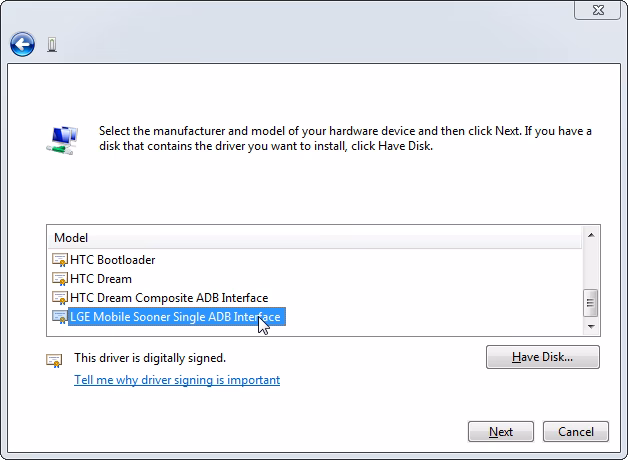Click the blue back arrow button
Viewport: 628px width, 460px height.
click(22, 44)
